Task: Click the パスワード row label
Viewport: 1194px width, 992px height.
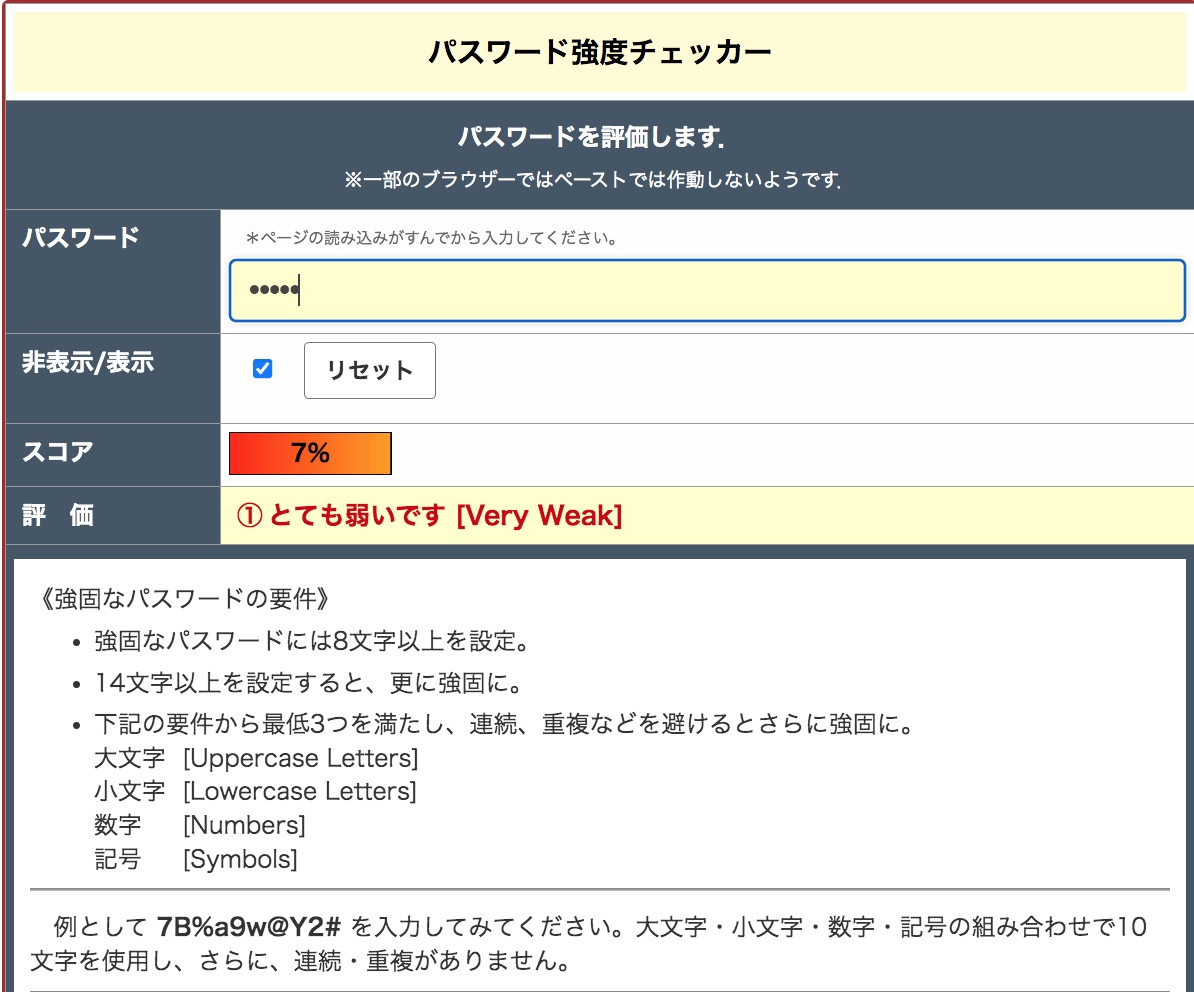Action: (81, 238)
